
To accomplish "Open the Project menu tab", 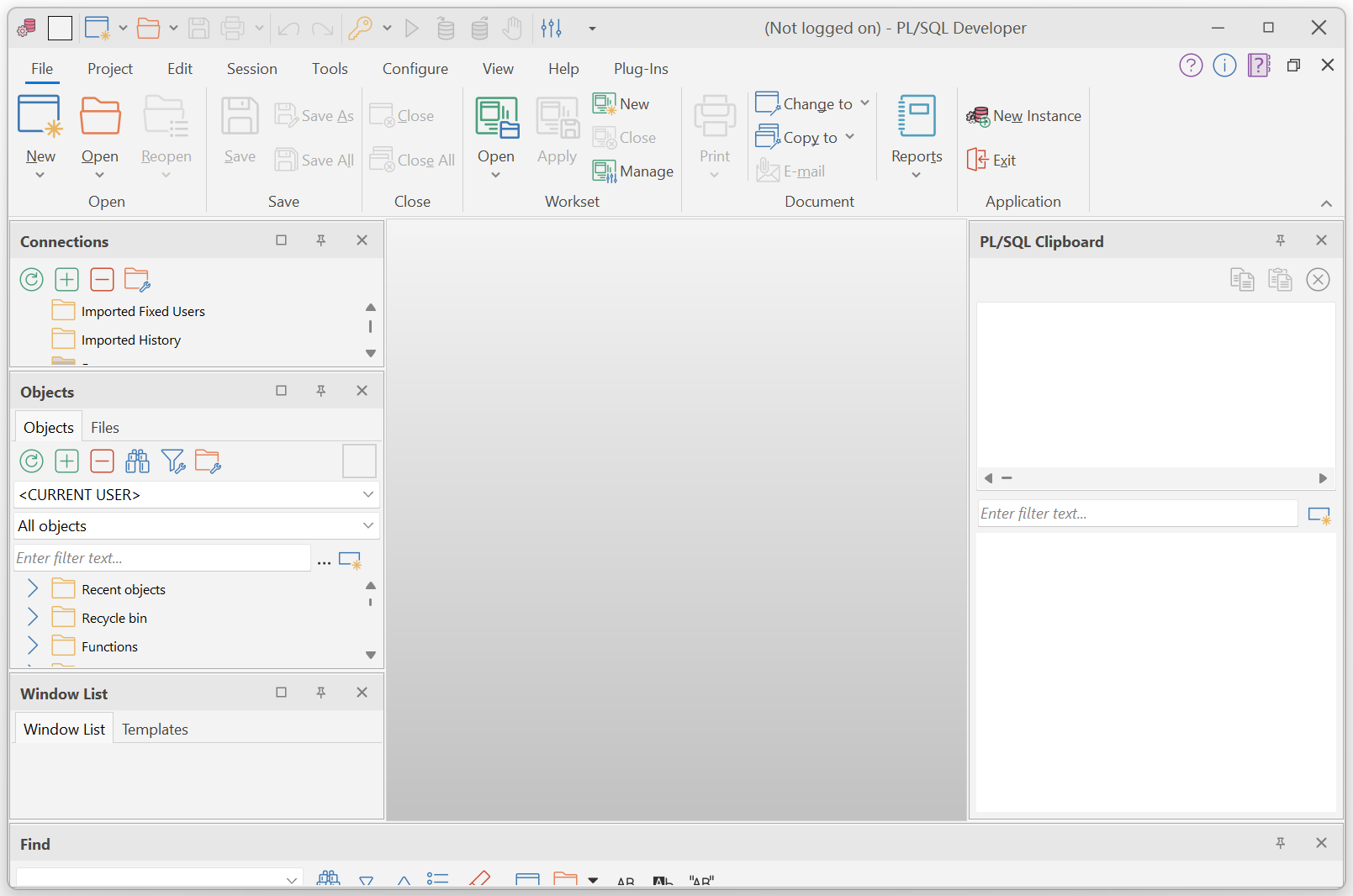I will pos(110,69).
